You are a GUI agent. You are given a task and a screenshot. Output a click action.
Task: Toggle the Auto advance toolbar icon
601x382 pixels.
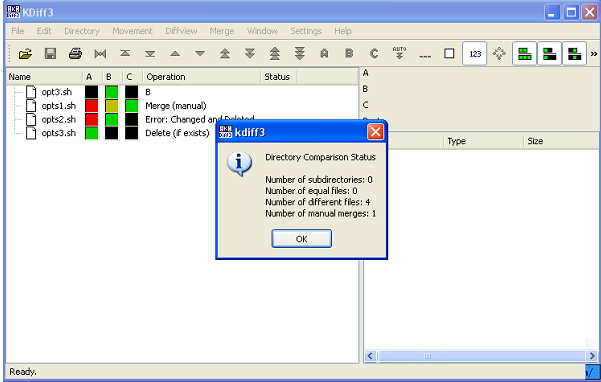tap(399, 54)
